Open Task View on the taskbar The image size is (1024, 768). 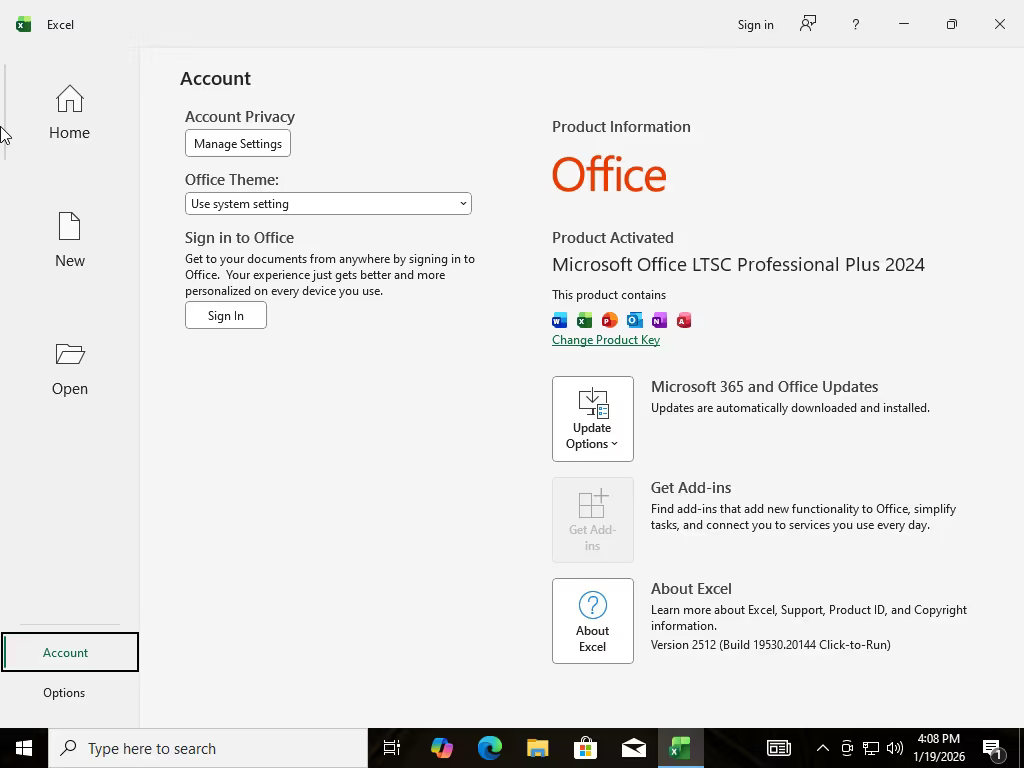[x=391, y=748]
